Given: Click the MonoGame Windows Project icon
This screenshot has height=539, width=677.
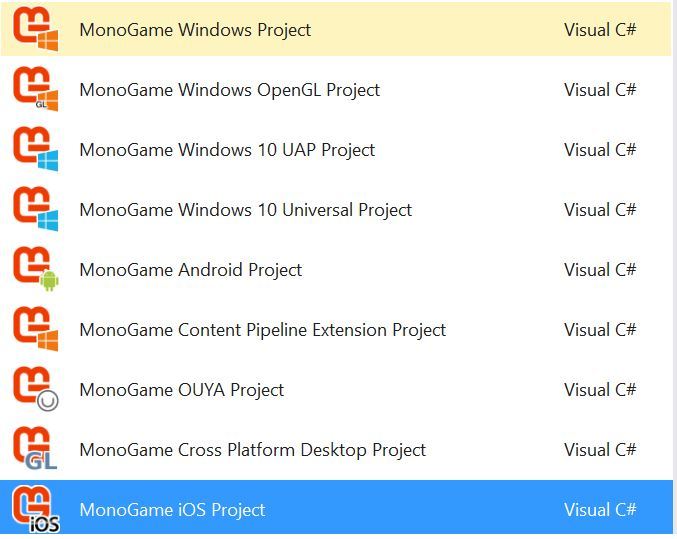Looking at the screenshot, I should [x=35, y=29].
